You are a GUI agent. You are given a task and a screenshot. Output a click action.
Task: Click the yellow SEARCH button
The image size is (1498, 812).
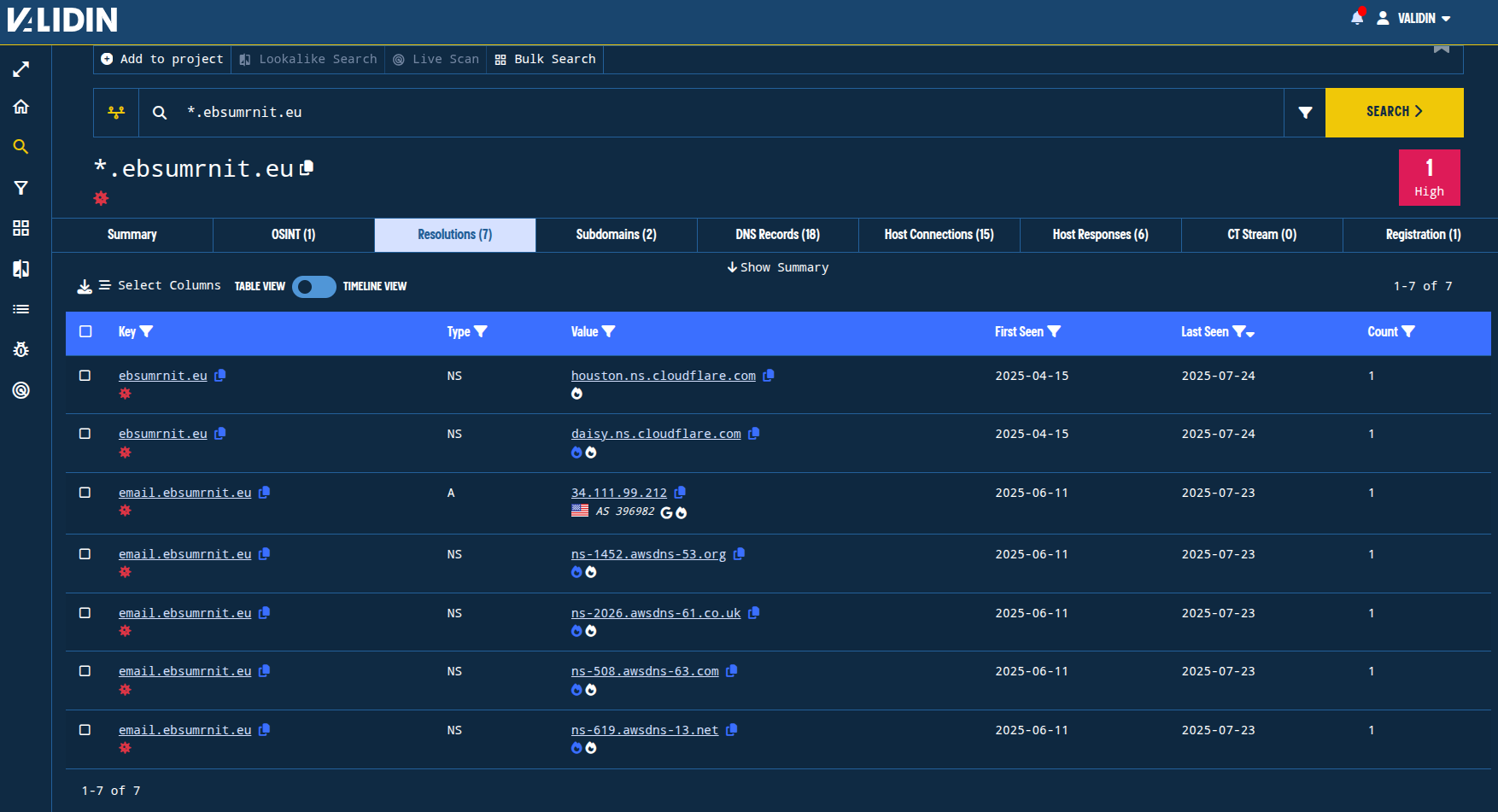[1394, 112]
